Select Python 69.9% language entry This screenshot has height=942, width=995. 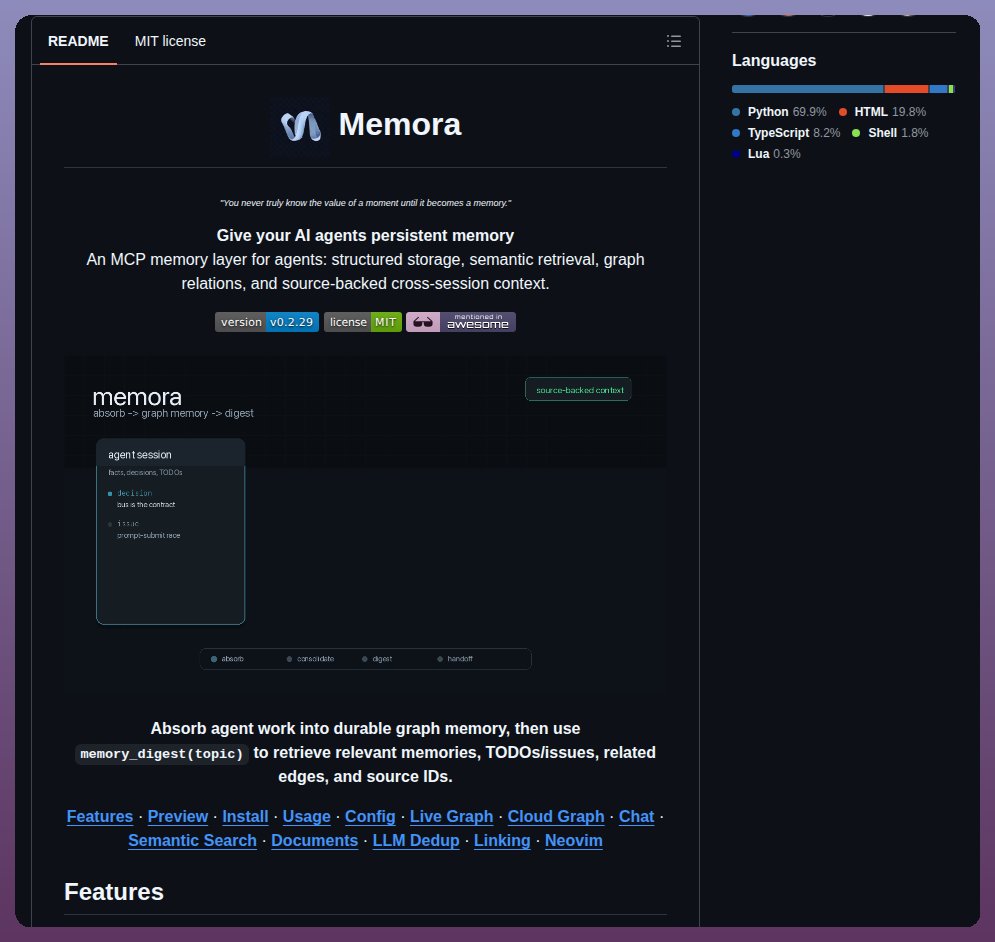779,112
